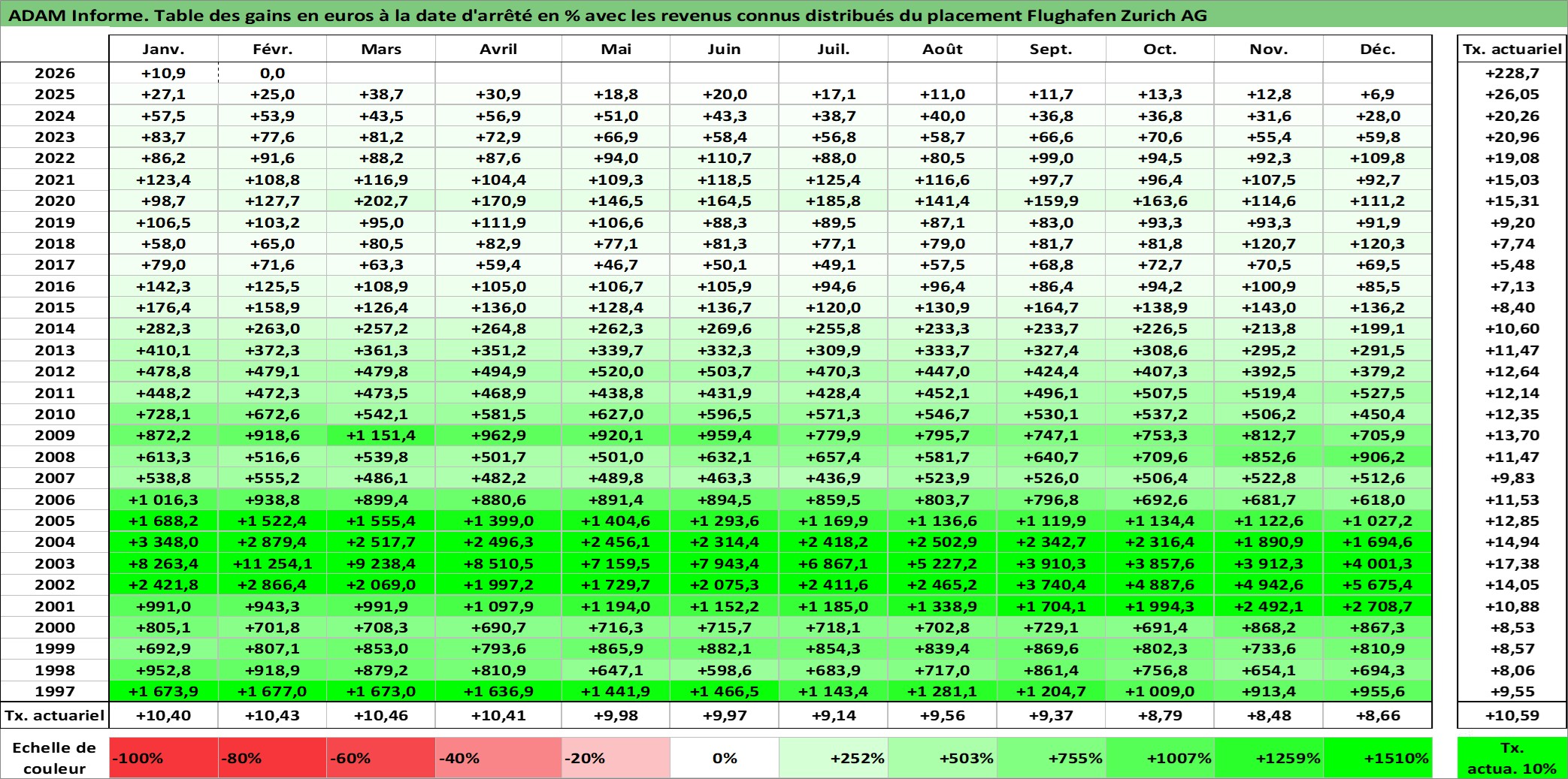Select the cell +120,7 in 2018

(1269, 243)
